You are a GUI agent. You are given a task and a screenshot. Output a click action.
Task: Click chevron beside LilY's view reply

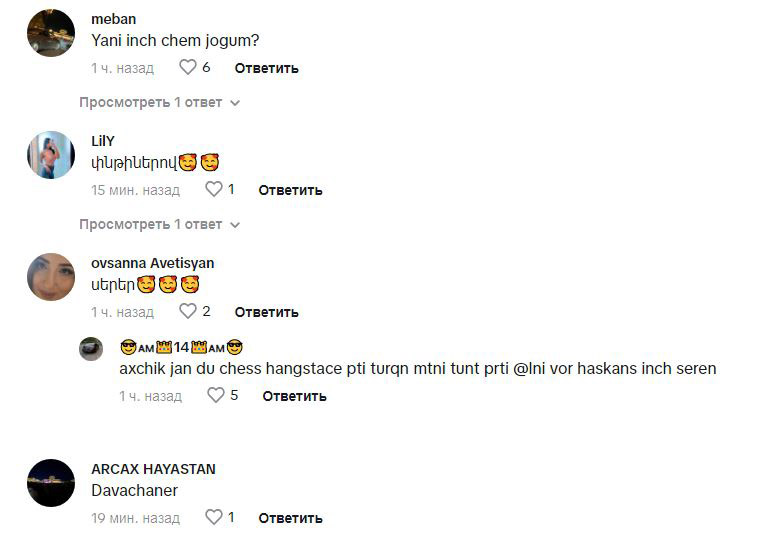235,225
